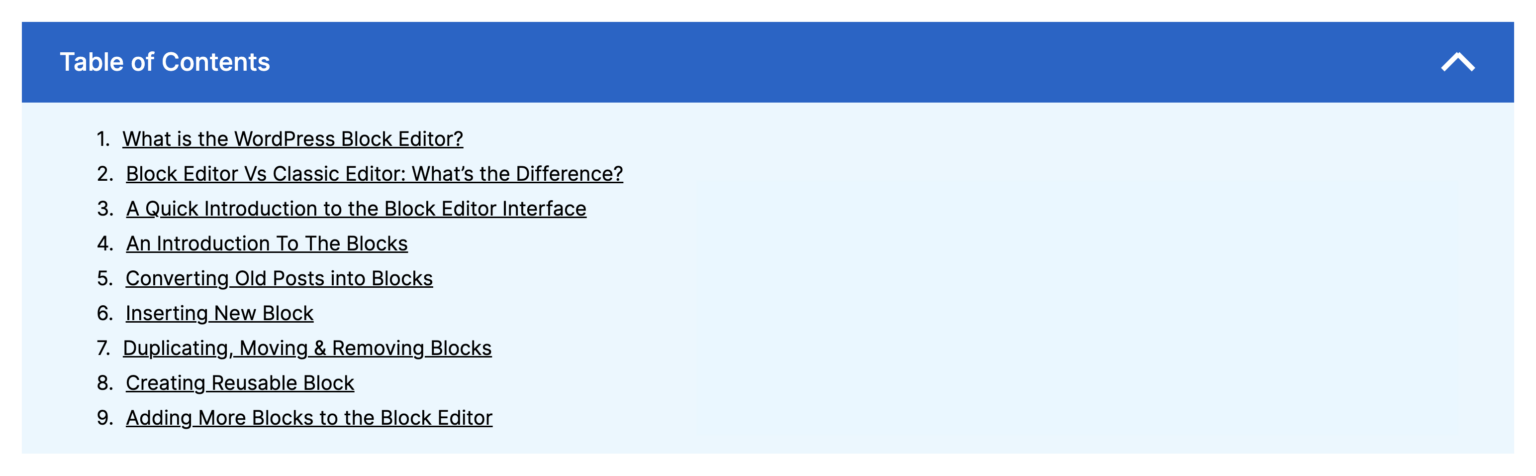Screen dimensions: 1536x476
Task: Click list number 6 marker
Action: coord(105,314)
